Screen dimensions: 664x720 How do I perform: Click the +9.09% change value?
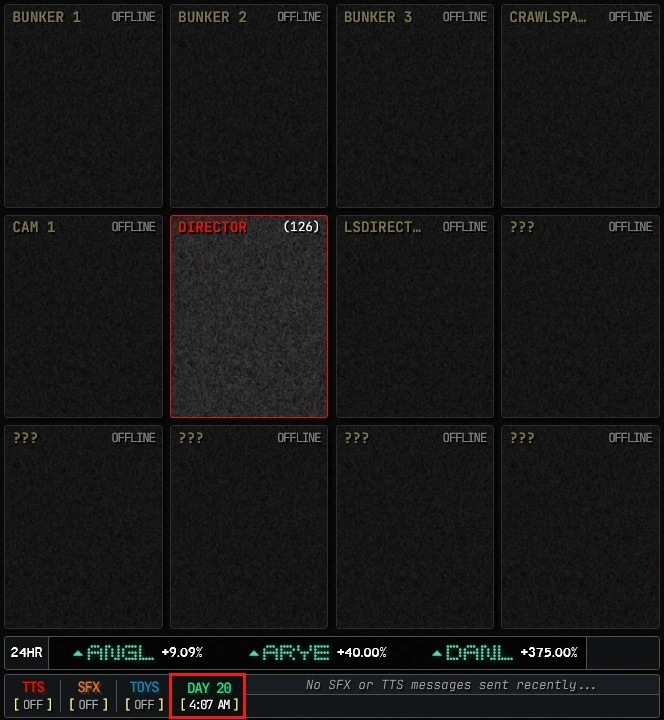[182, 652]
